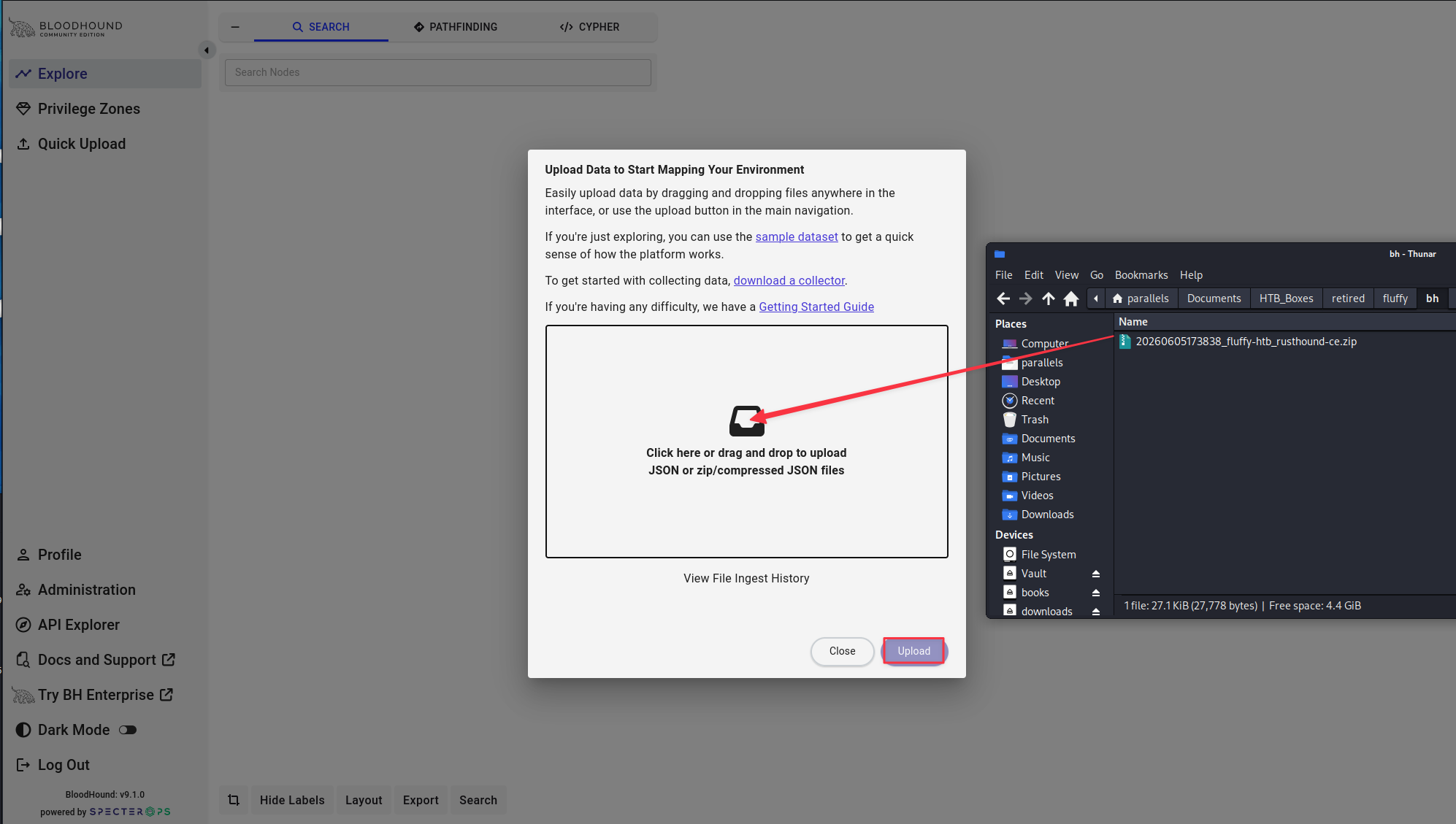
Task: Go forward in Thunar
Action: 1026,299
